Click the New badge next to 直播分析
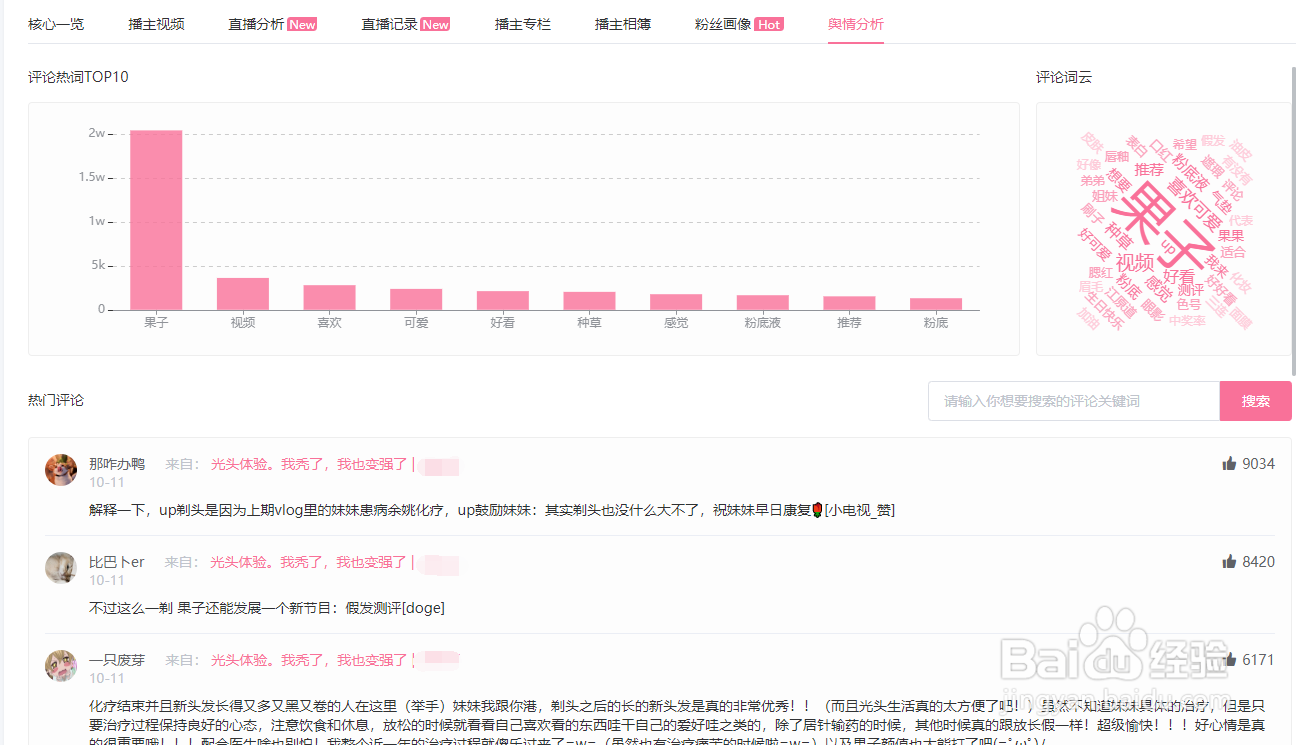Viewport: 1304px width, 745px height. point(302,23)
